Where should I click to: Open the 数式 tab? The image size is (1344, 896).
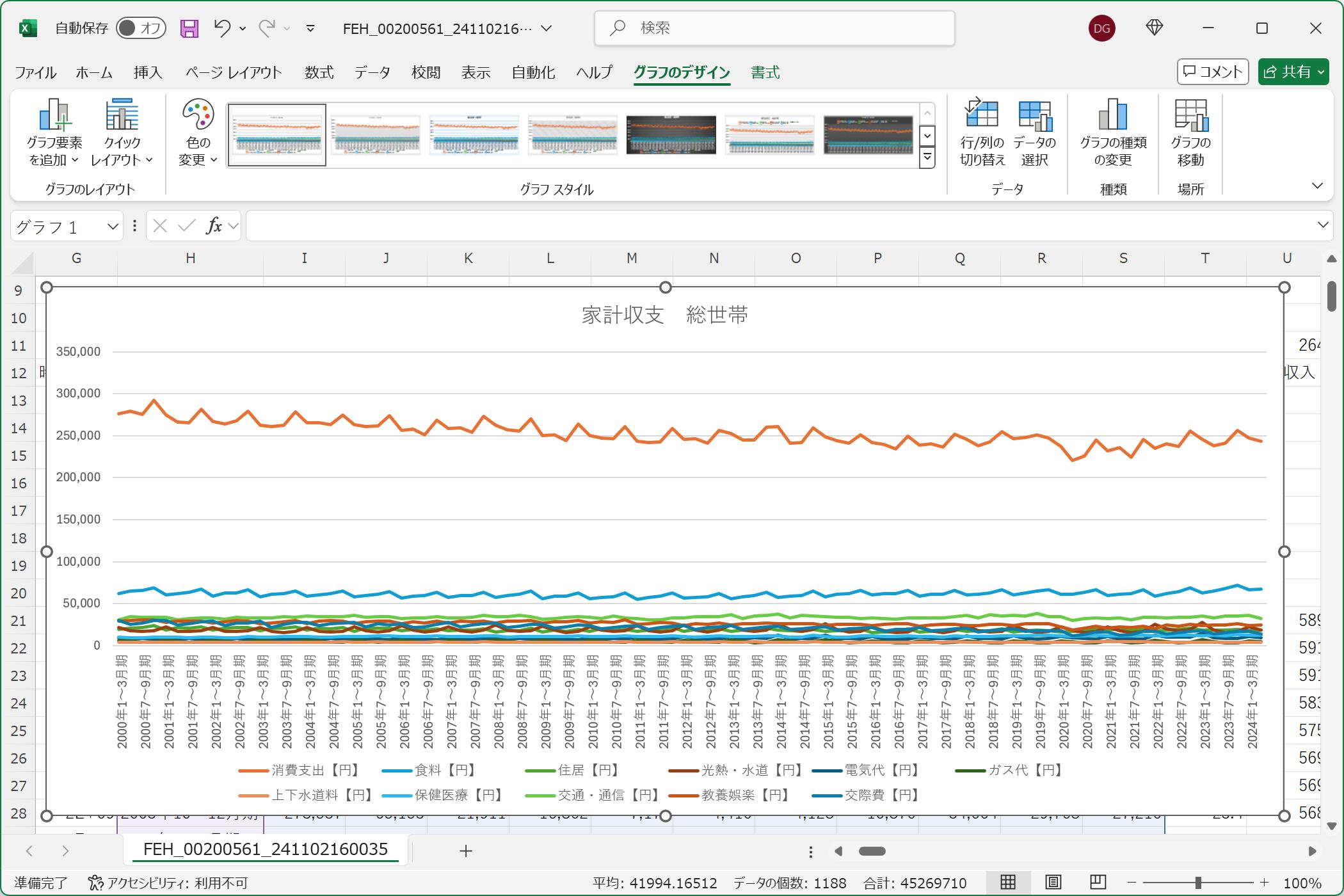pyautogui.click(x=319, y=72)
